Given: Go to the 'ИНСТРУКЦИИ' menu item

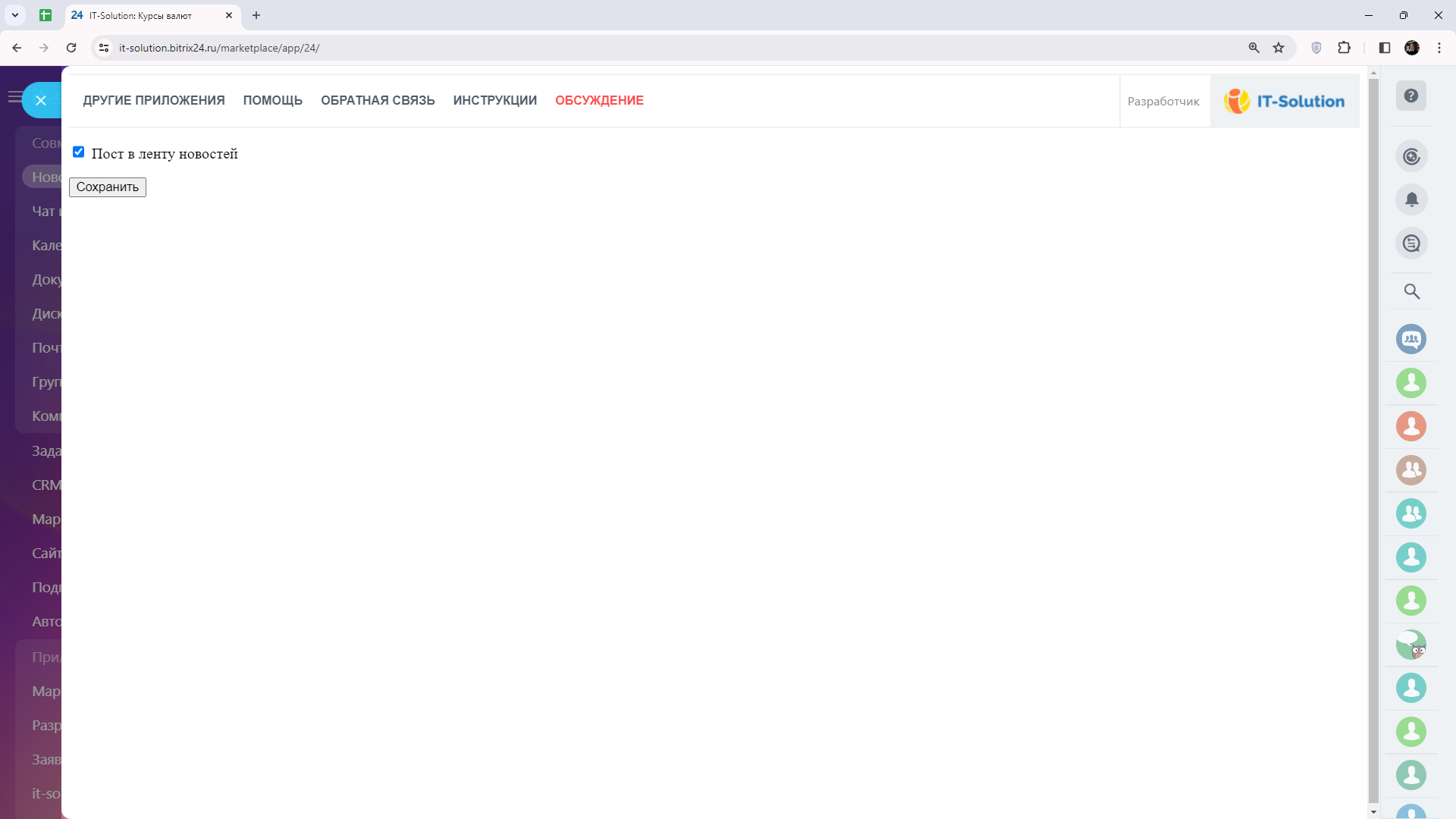Looking at the screenshot, I should pyautogui.click(x=494, y=100).
